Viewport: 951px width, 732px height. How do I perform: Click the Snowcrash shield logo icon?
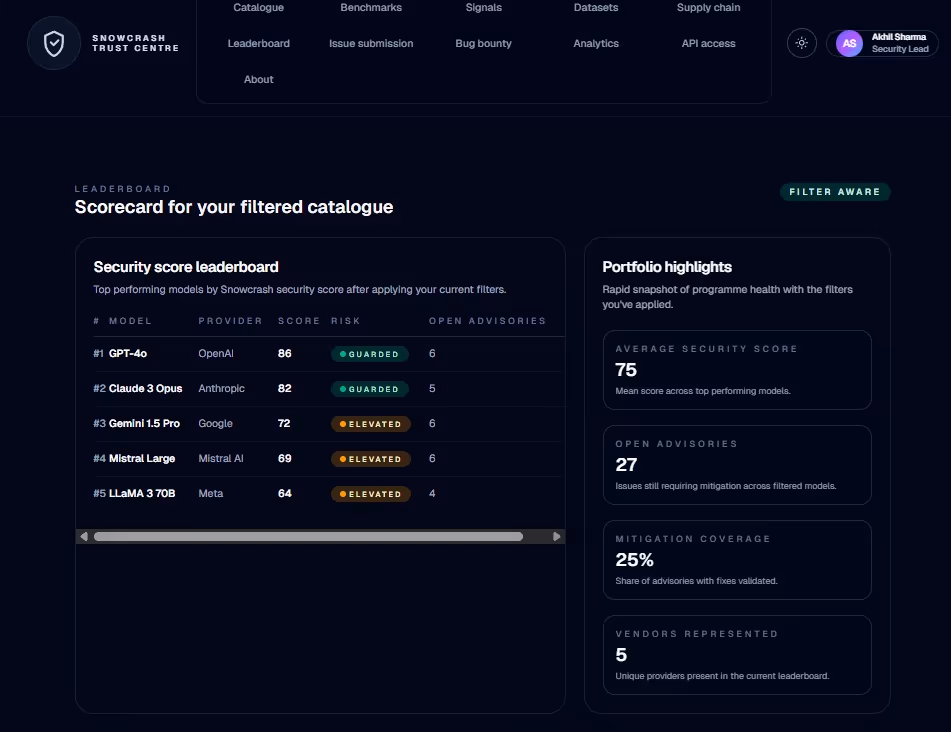[x=54, y=43]
